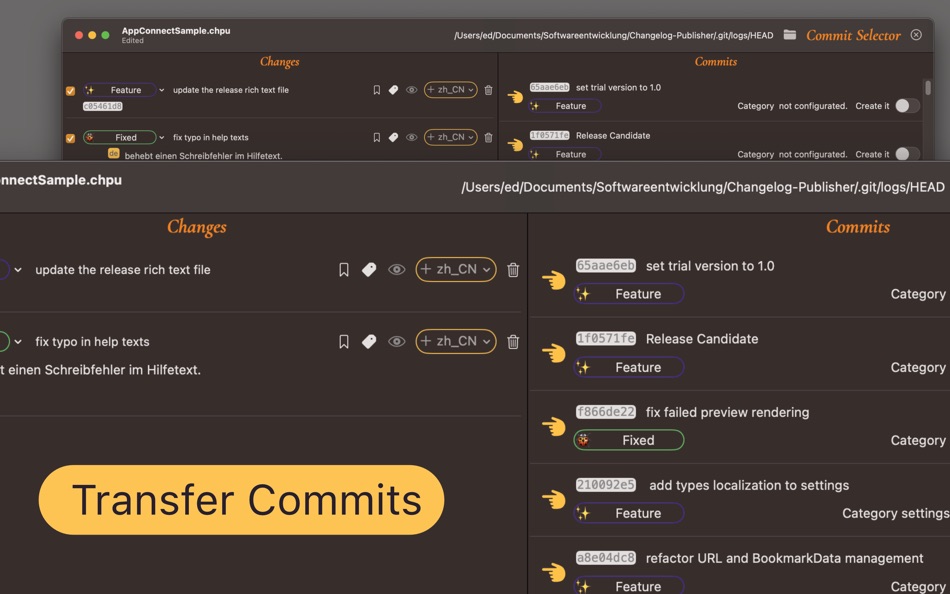Delete the fix typo change via trash icon
The image size is (950, 594).
point(514,341)
